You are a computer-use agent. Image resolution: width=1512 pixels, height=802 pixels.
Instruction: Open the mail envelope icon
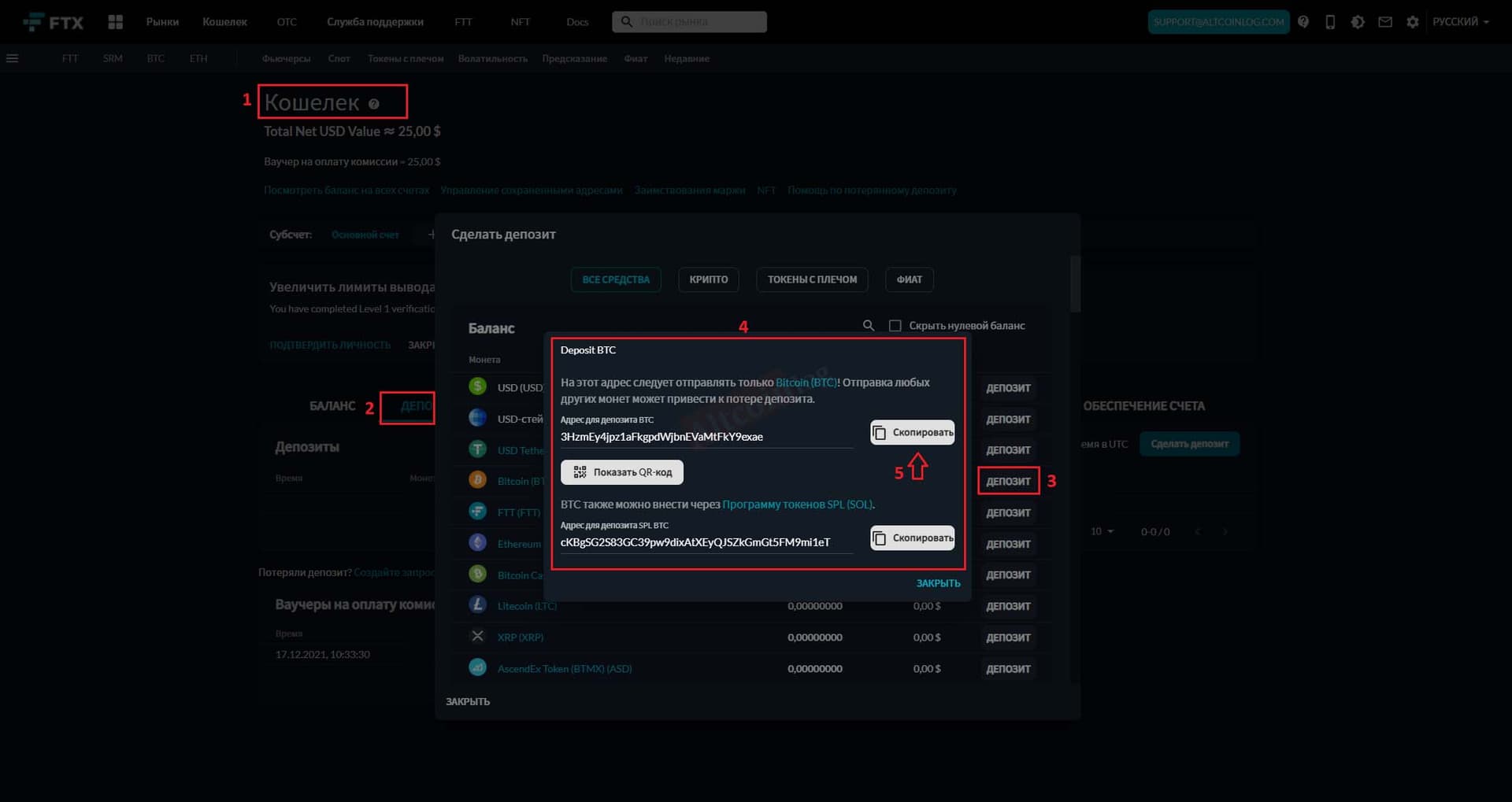(1385, 22)
